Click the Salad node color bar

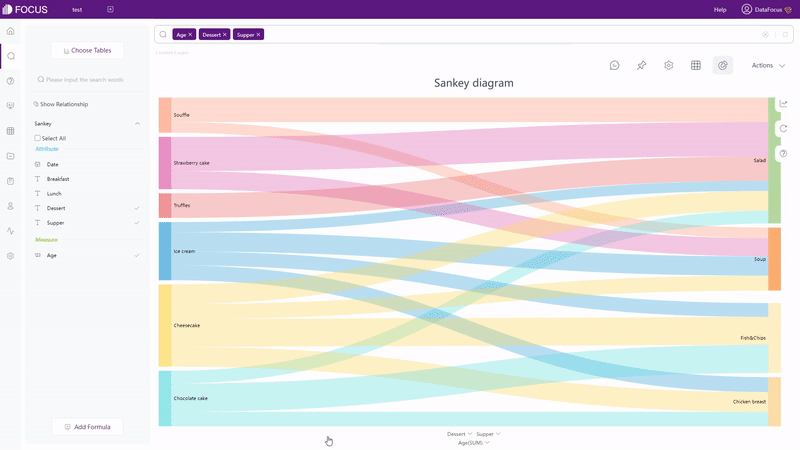(774, 161)
